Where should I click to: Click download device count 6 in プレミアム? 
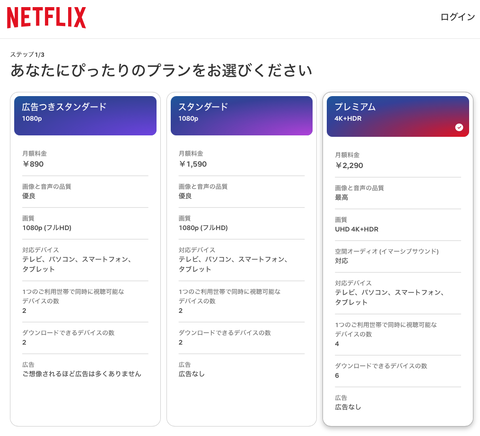pyautogui.click(x=337, y=375)
